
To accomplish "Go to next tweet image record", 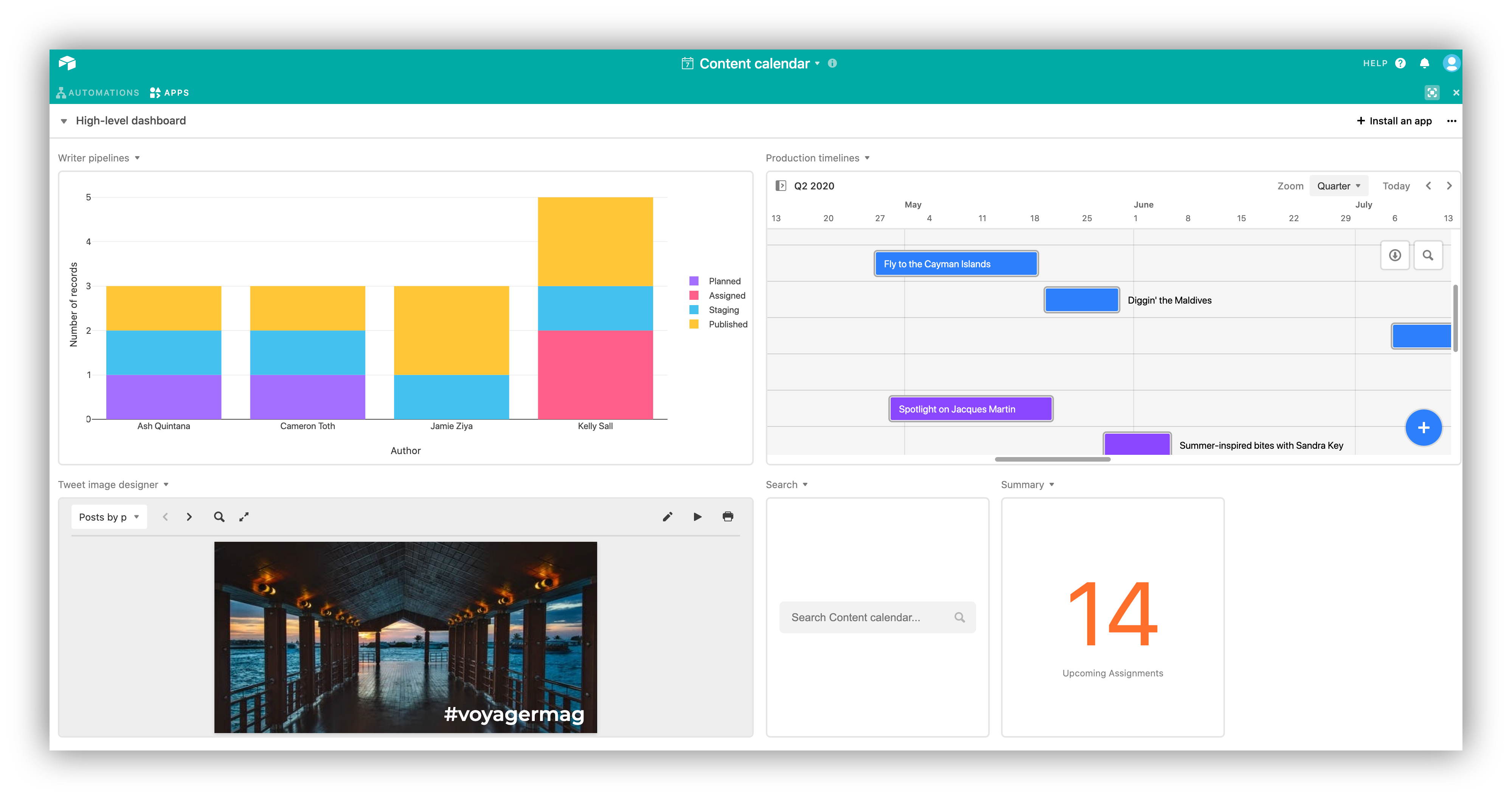I will (189, 516).
